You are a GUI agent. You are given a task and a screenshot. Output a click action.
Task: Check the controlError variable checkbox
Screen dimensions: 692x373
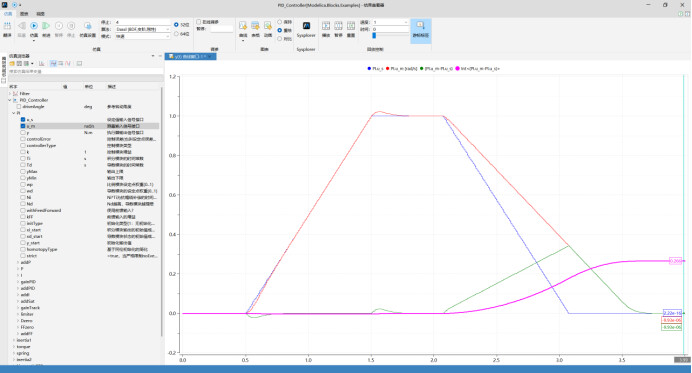pos(23,139)
